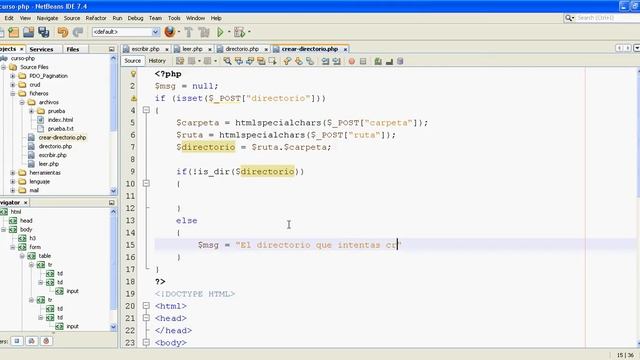This screenshot has width=640, height=360.
Task: Run project in Firefox browser icon
Action: (x=169, y=32)
